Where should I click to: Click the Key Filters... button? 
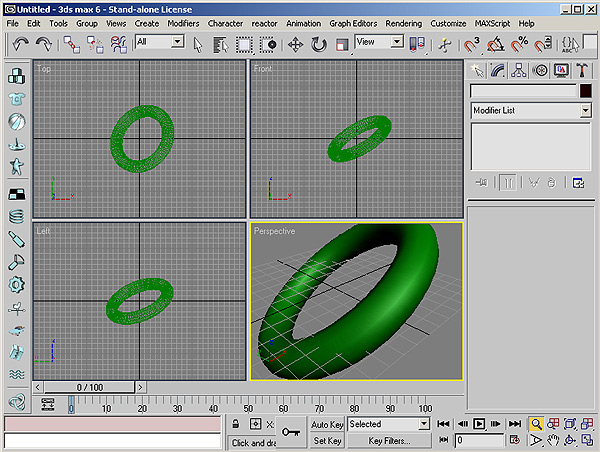point(389,441)
